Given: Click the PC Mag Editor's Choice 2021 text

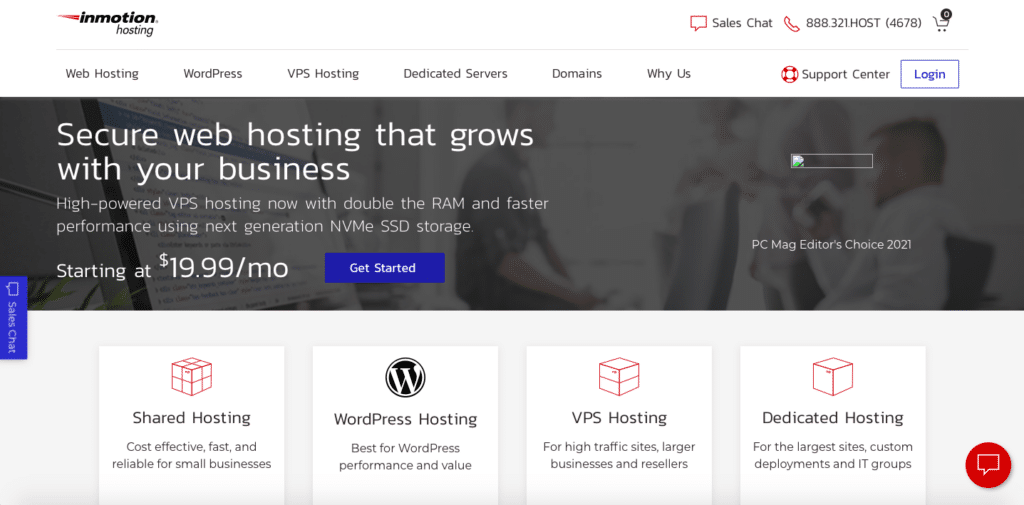Looking at the screenshot, I should [831, 245].
